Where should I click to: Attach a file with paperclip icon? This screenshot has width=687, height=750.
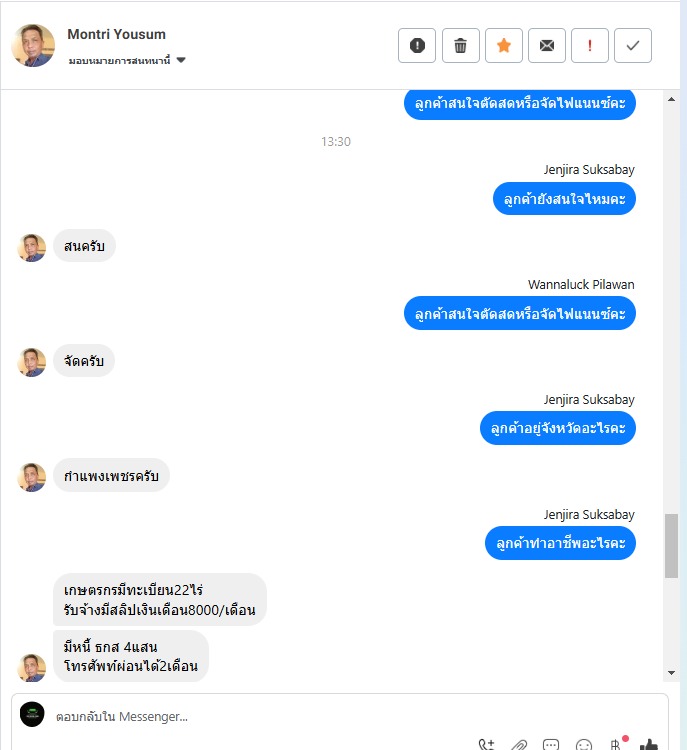(x=519, y=745)
